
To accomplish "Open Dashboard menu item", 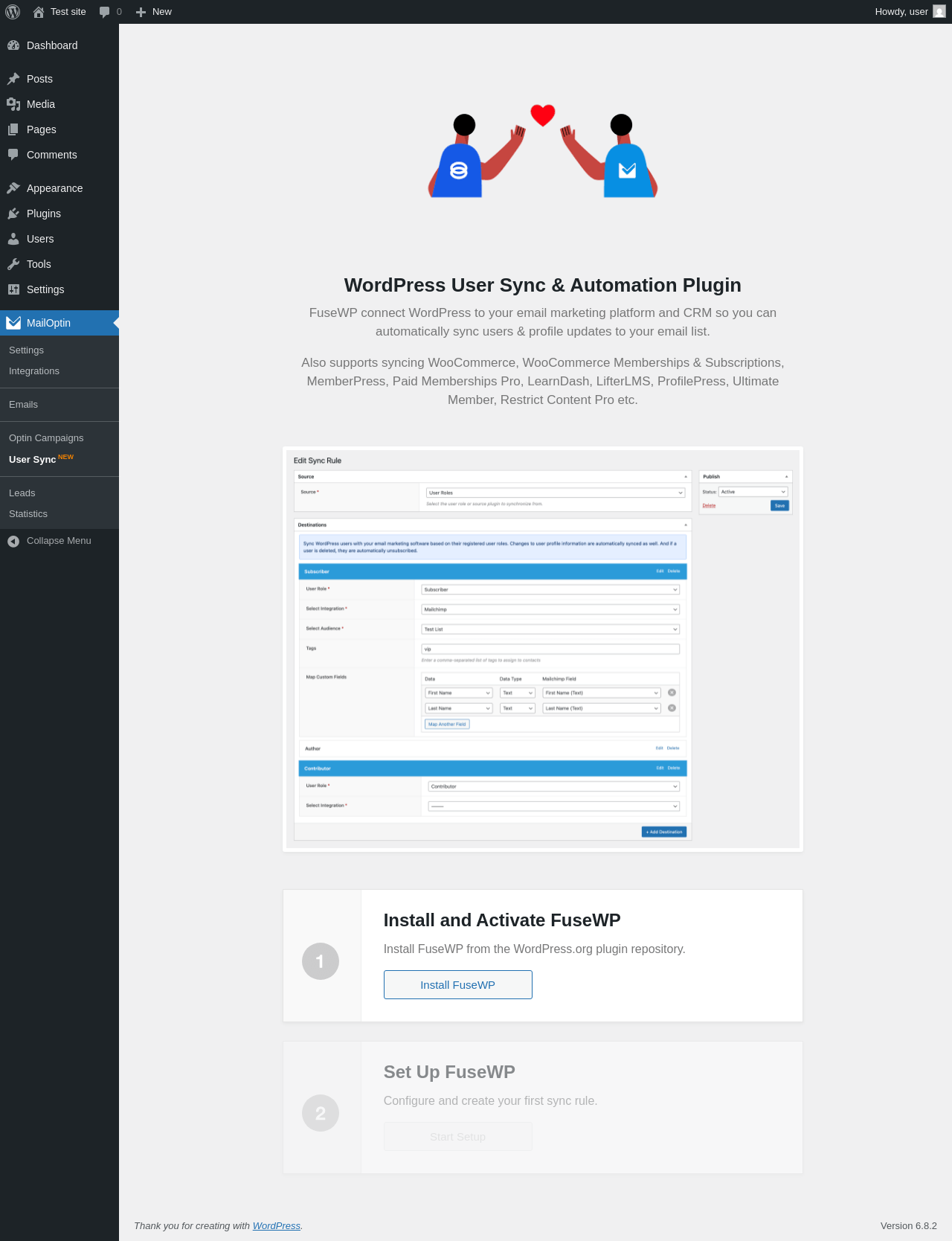I will [x=59, y=45].
